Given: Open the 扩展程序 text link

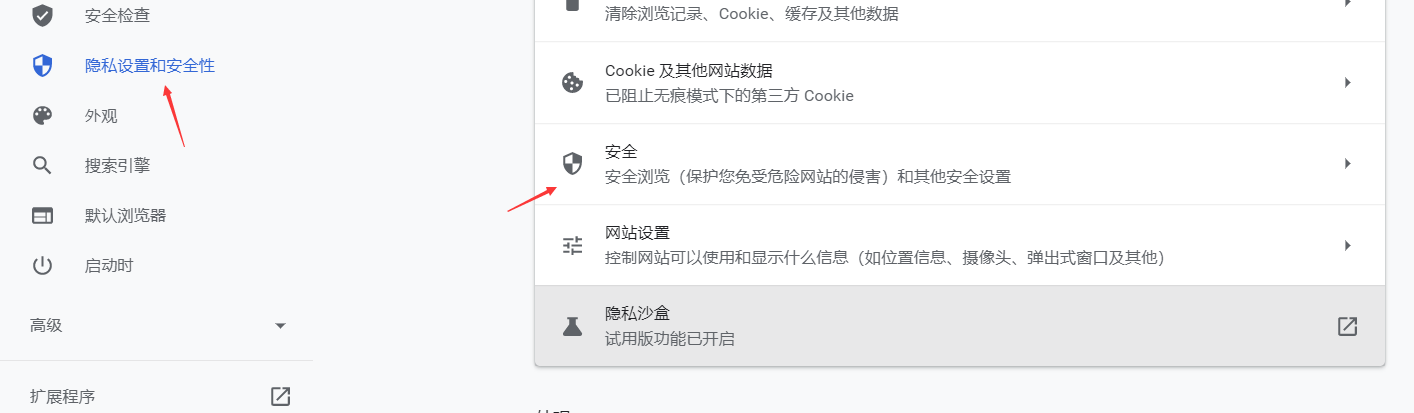Looking at the screenshot, I should click(x=62, y=396).
